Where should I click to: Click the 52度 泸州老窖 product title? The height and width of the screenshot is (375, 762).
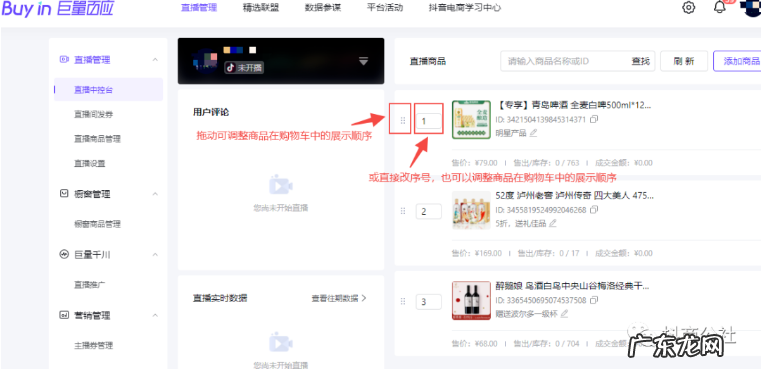pos(574,196)
